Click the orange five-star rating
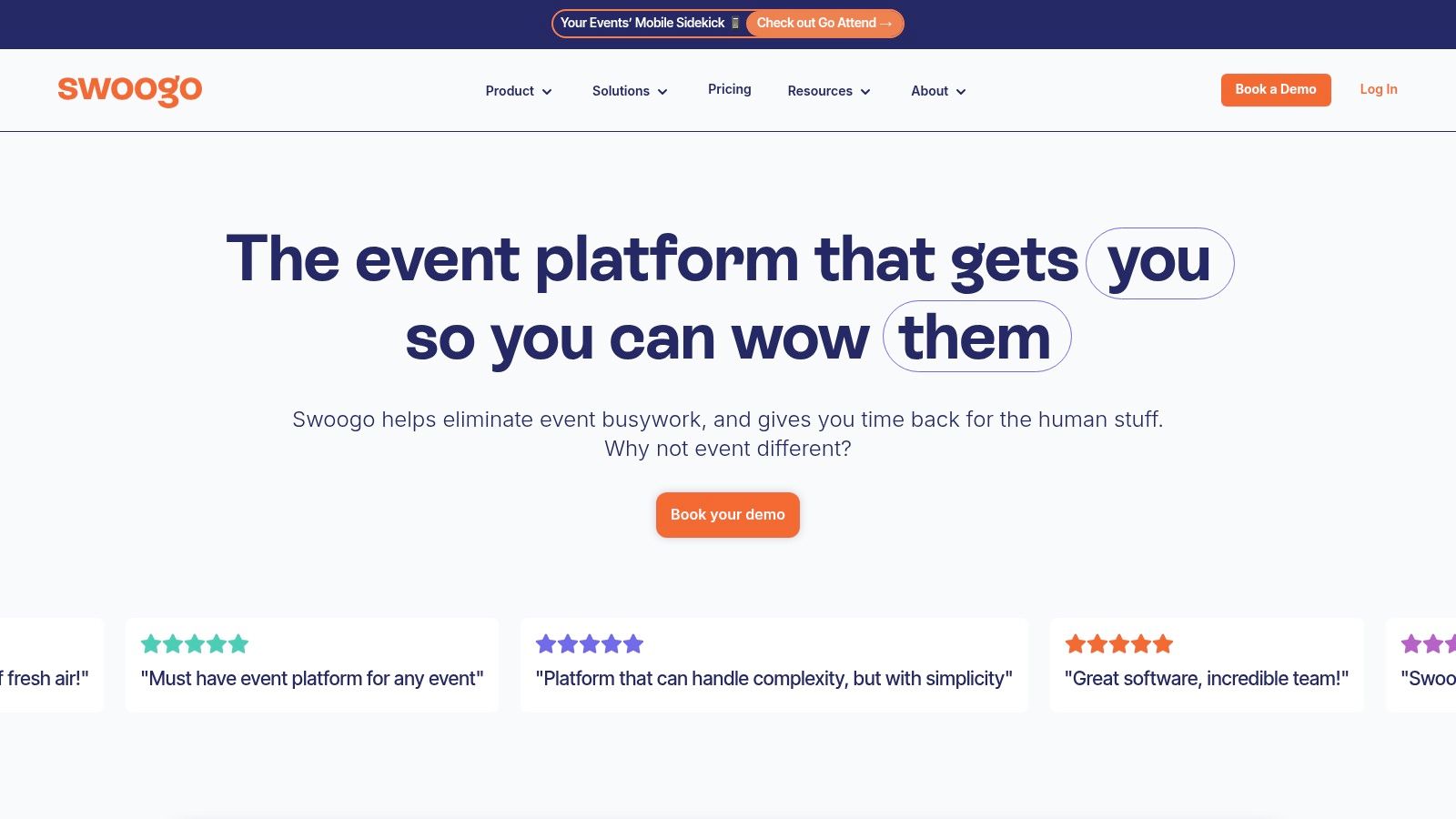 pos(1118,643)
